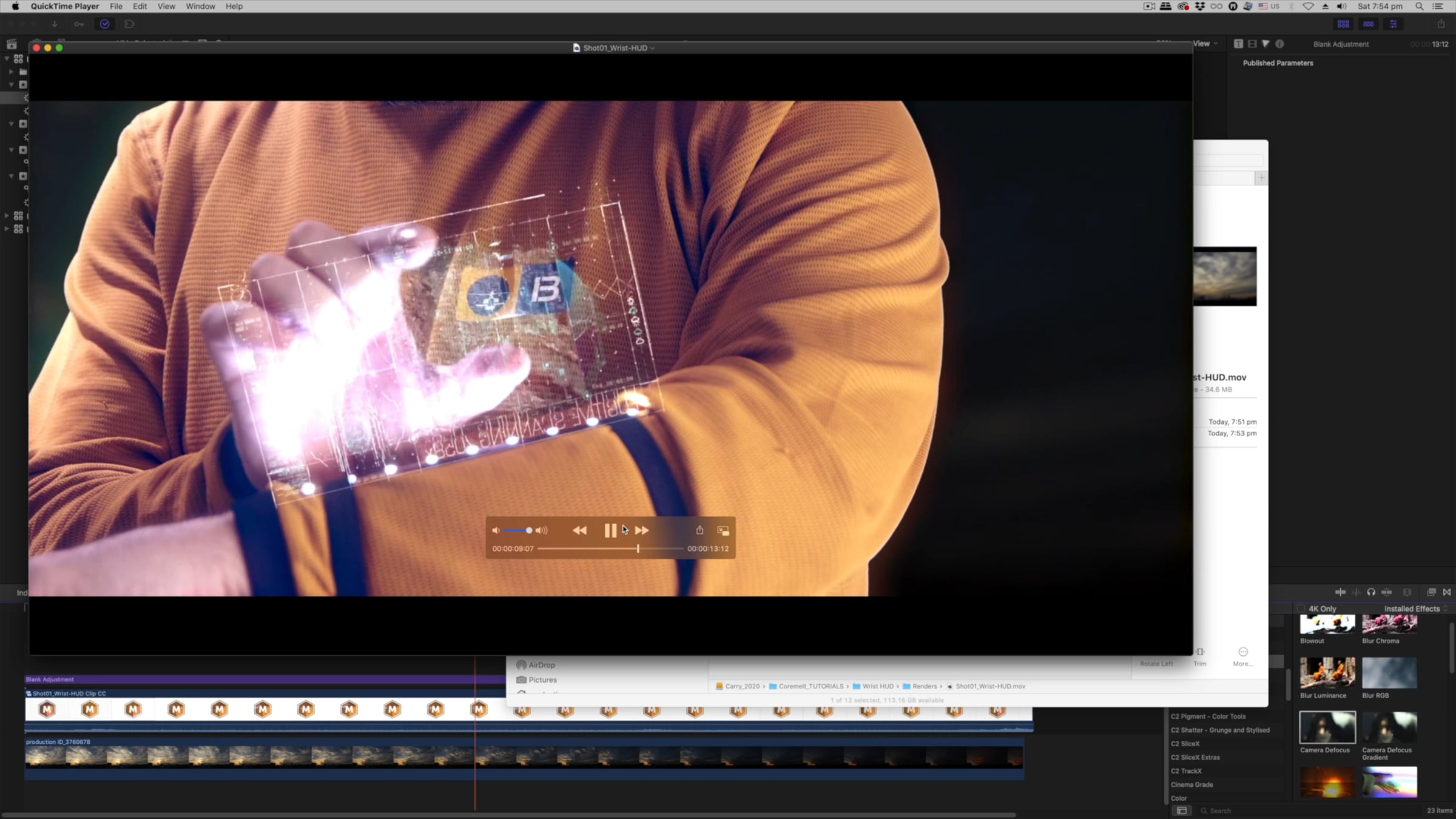
Task: Open the volume control in the menu bar
Action: [1341, 6]
